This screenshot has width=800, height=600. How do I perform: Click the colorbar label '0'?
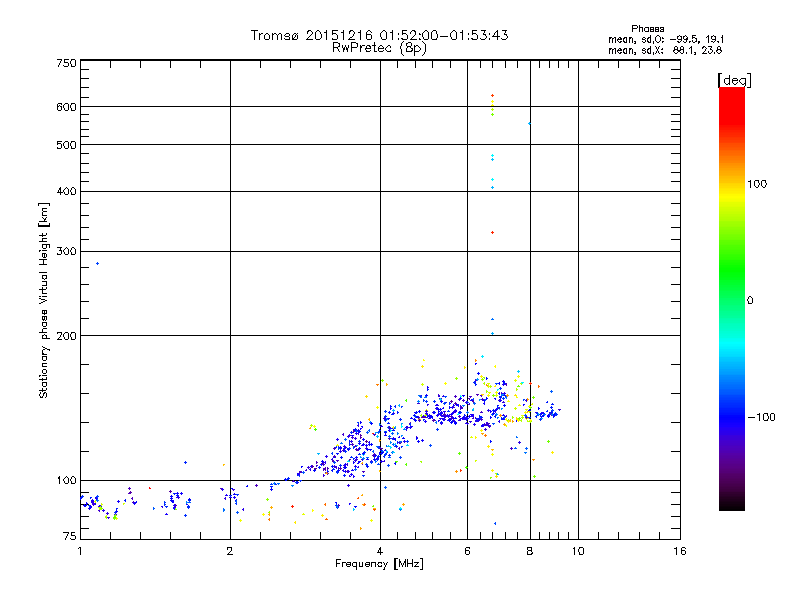click(749, 301)
